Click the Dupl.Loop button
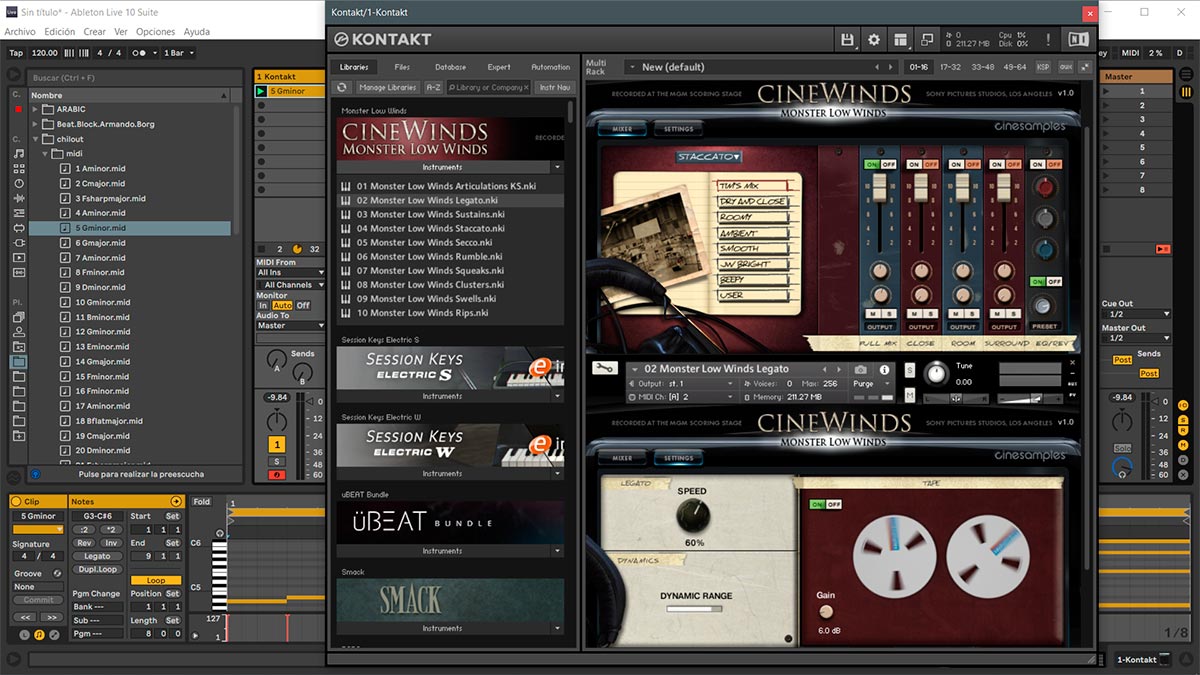The image size is (1200, 675). (97, 569)
